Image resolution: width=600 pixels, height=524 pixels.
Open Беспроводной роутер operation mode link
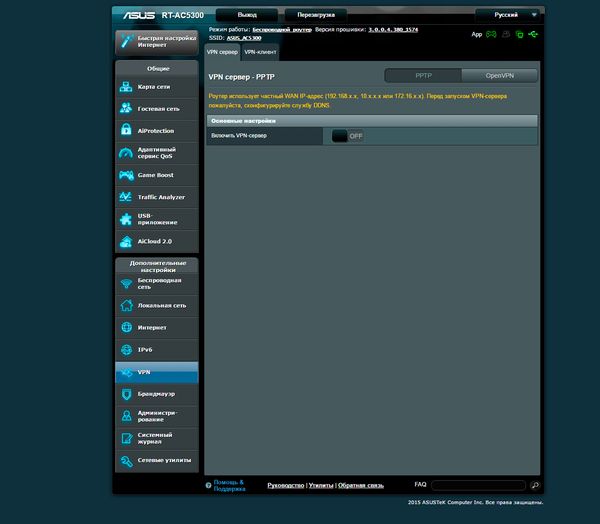[282, 29]
